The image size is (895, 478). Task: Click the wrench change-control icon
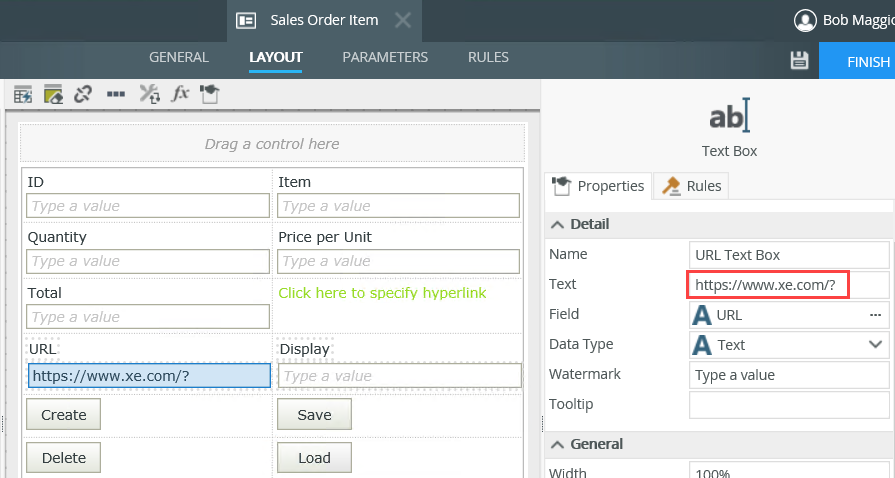[149, 94]
